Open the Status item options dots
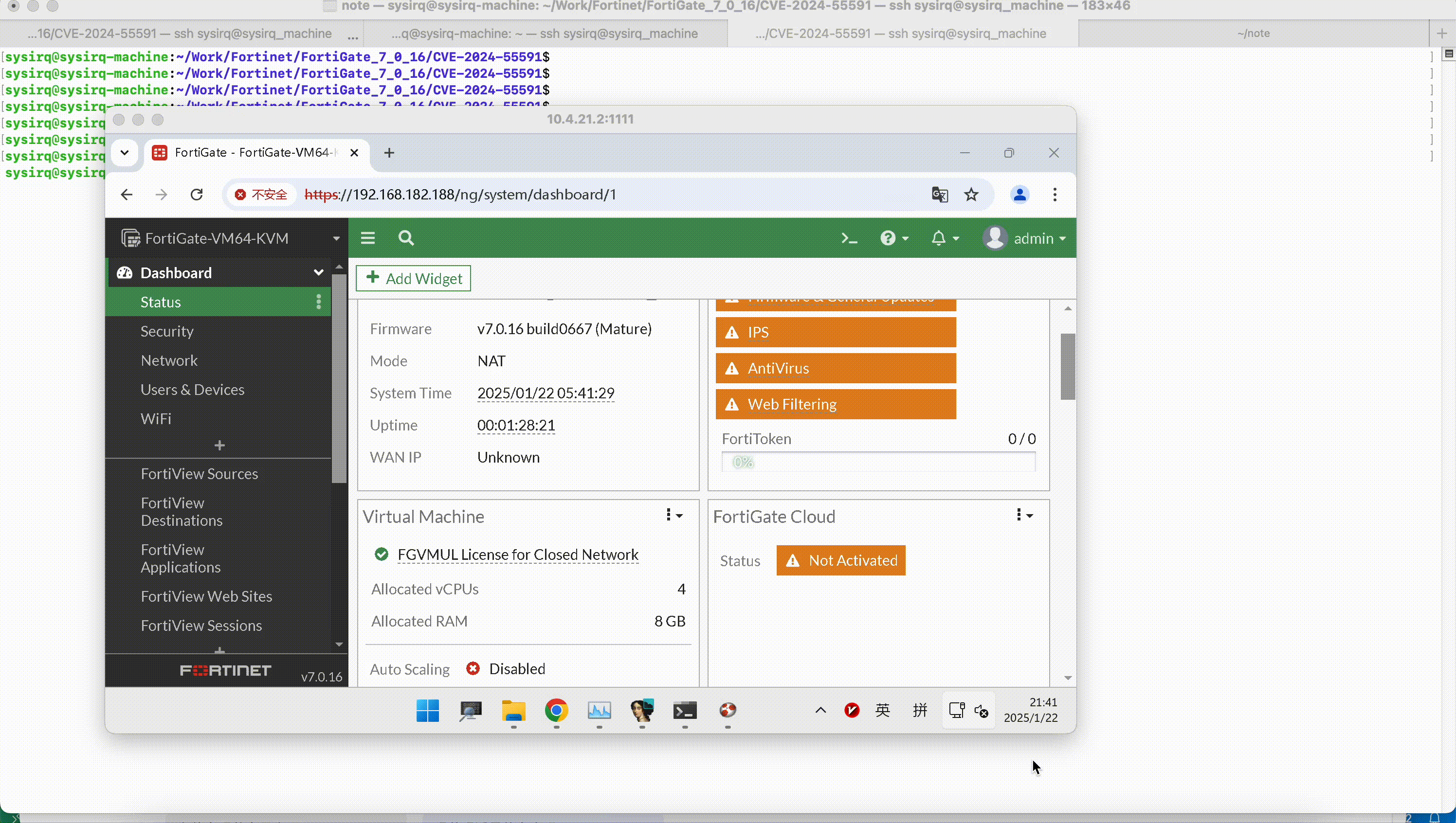The image size is (1456, 823). point(319,303)
